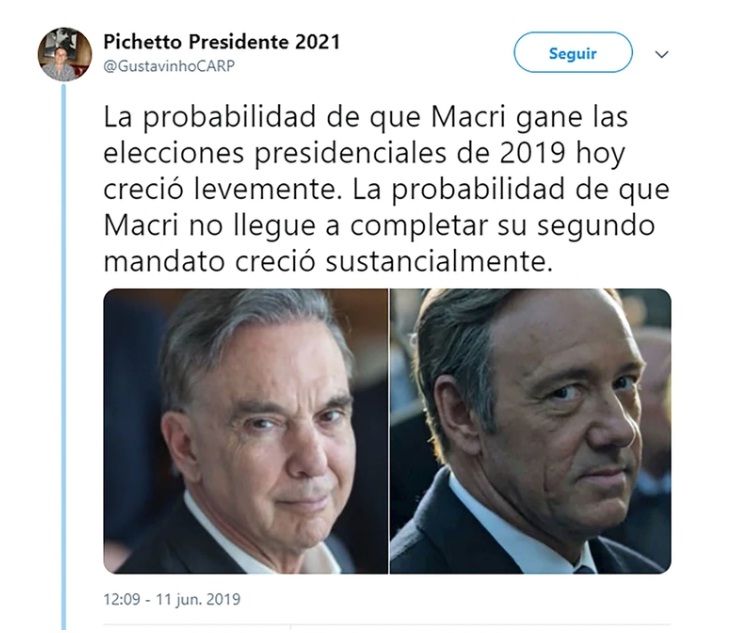Click the date '11 jun.' in the timestamp
The width and height of the screenshot is (730, 633).
coord(179,599)
